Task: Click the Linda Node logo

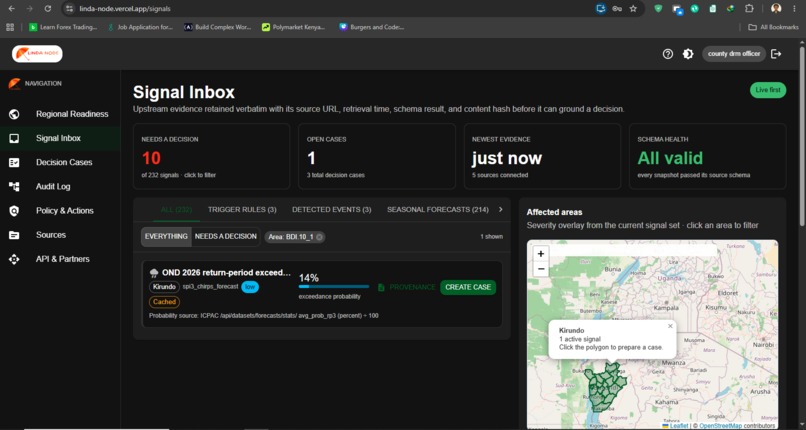Action: pos(37,54)
